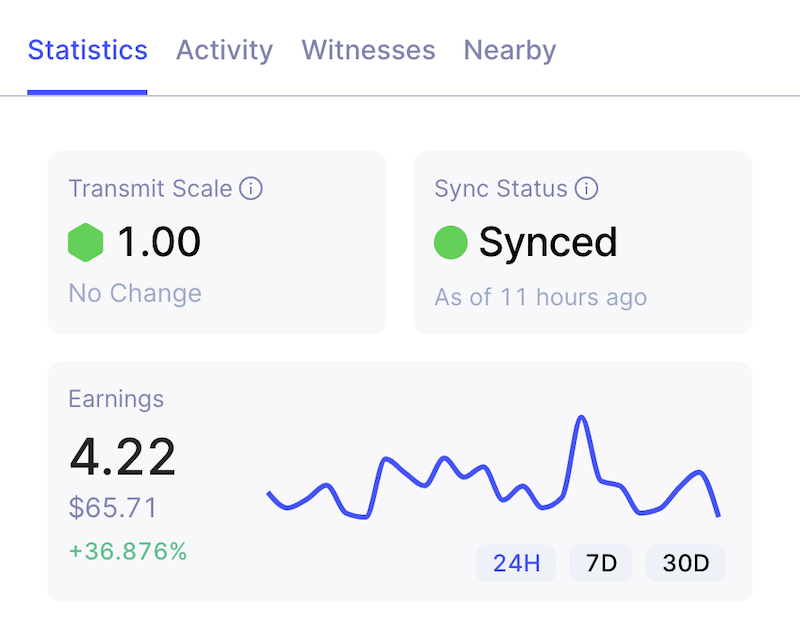
Task: Click the green circle synced indicator
Action: click(451, 242)
